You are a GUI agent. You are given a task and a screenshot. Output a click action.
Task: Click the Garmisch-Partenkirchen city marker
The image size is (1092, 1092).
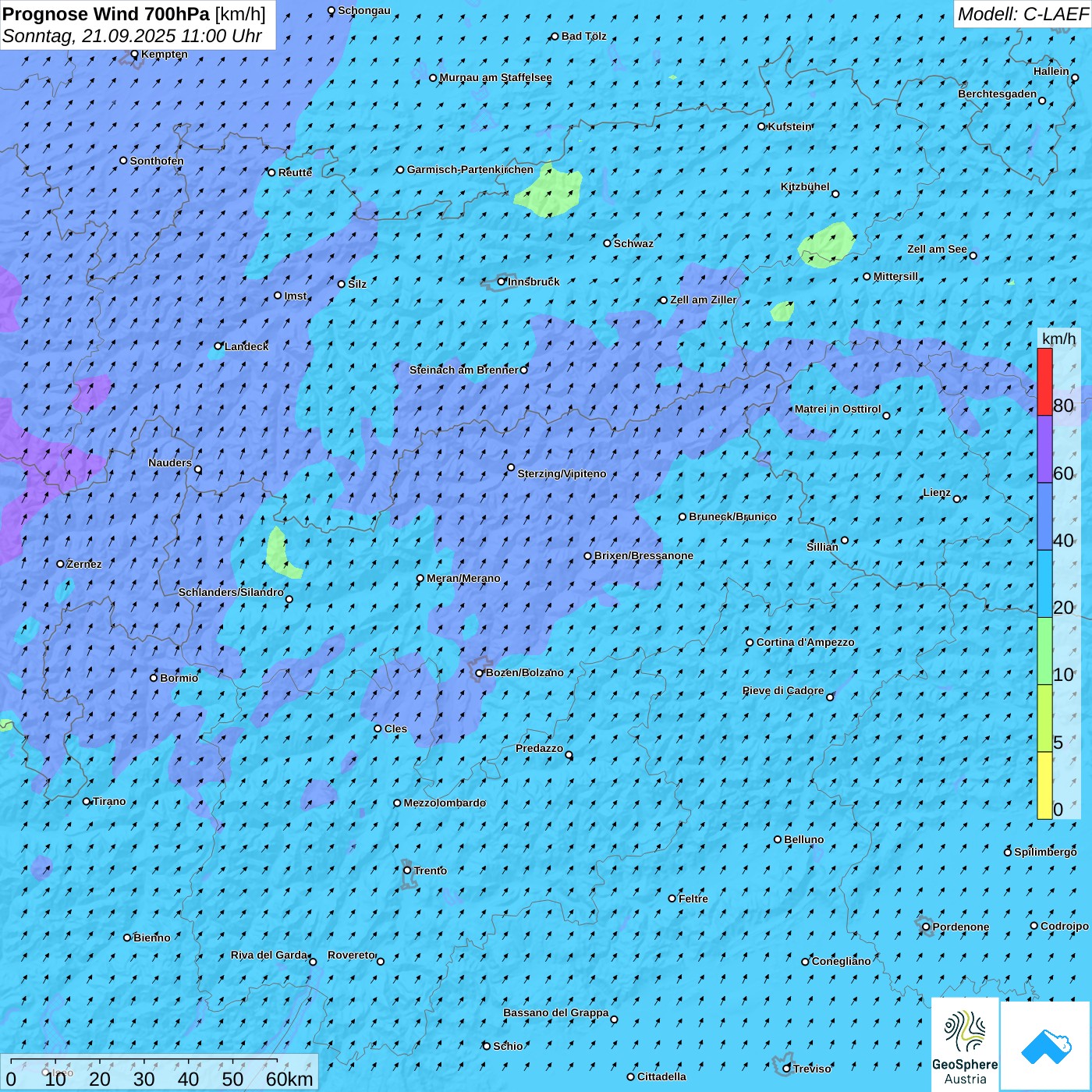click(400, 170)
